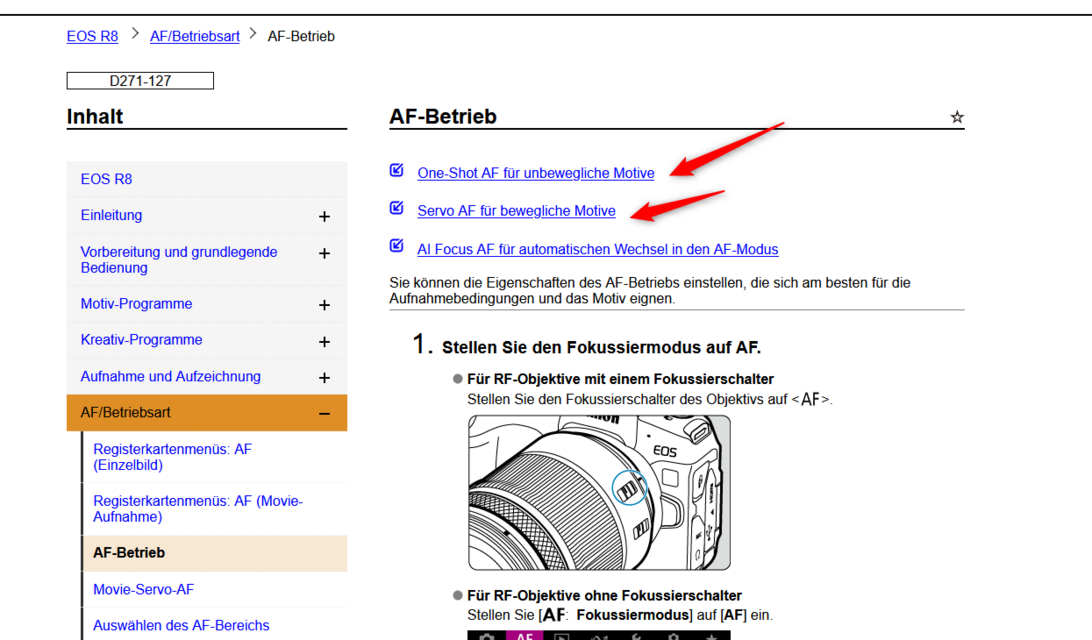Expand the Kreativ-Programme plus icon
This screenshot has height=640, width=1092.
324,341
